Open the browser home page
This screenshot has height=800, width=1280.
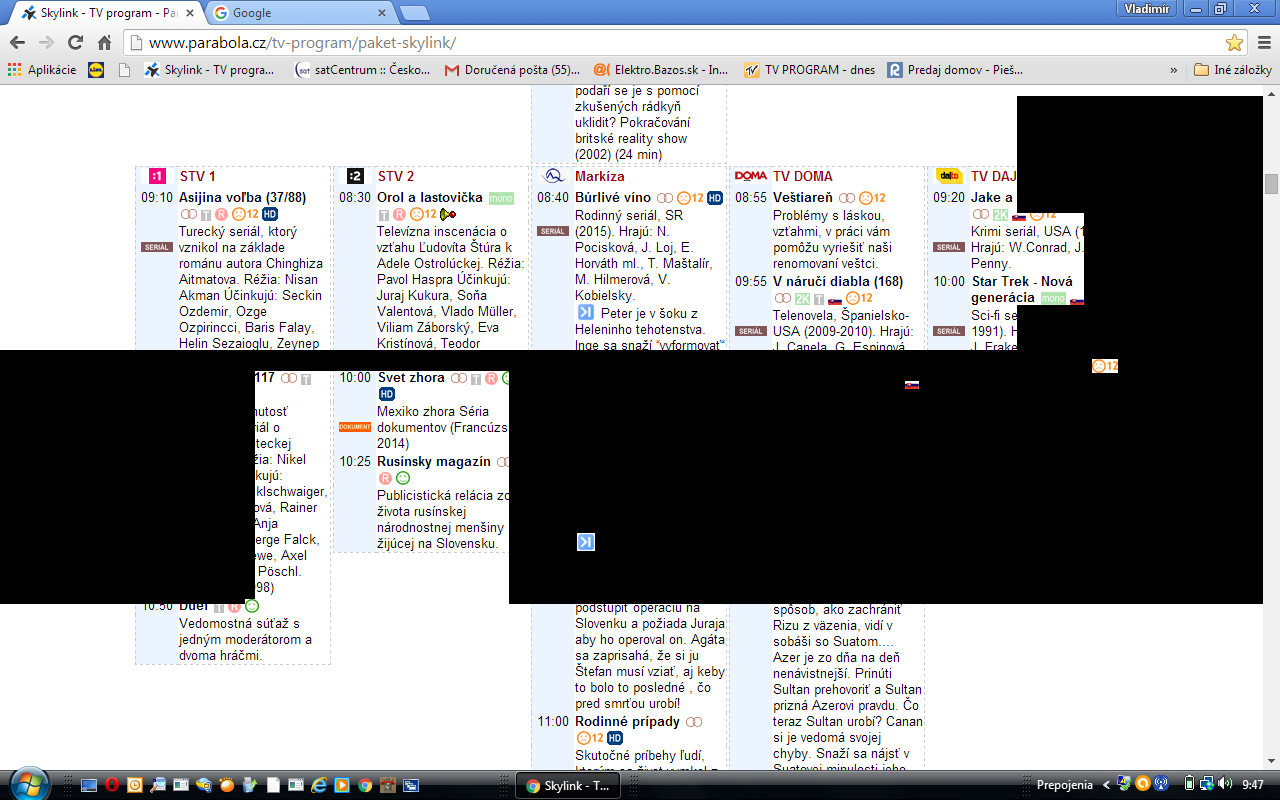click(104, 43)
